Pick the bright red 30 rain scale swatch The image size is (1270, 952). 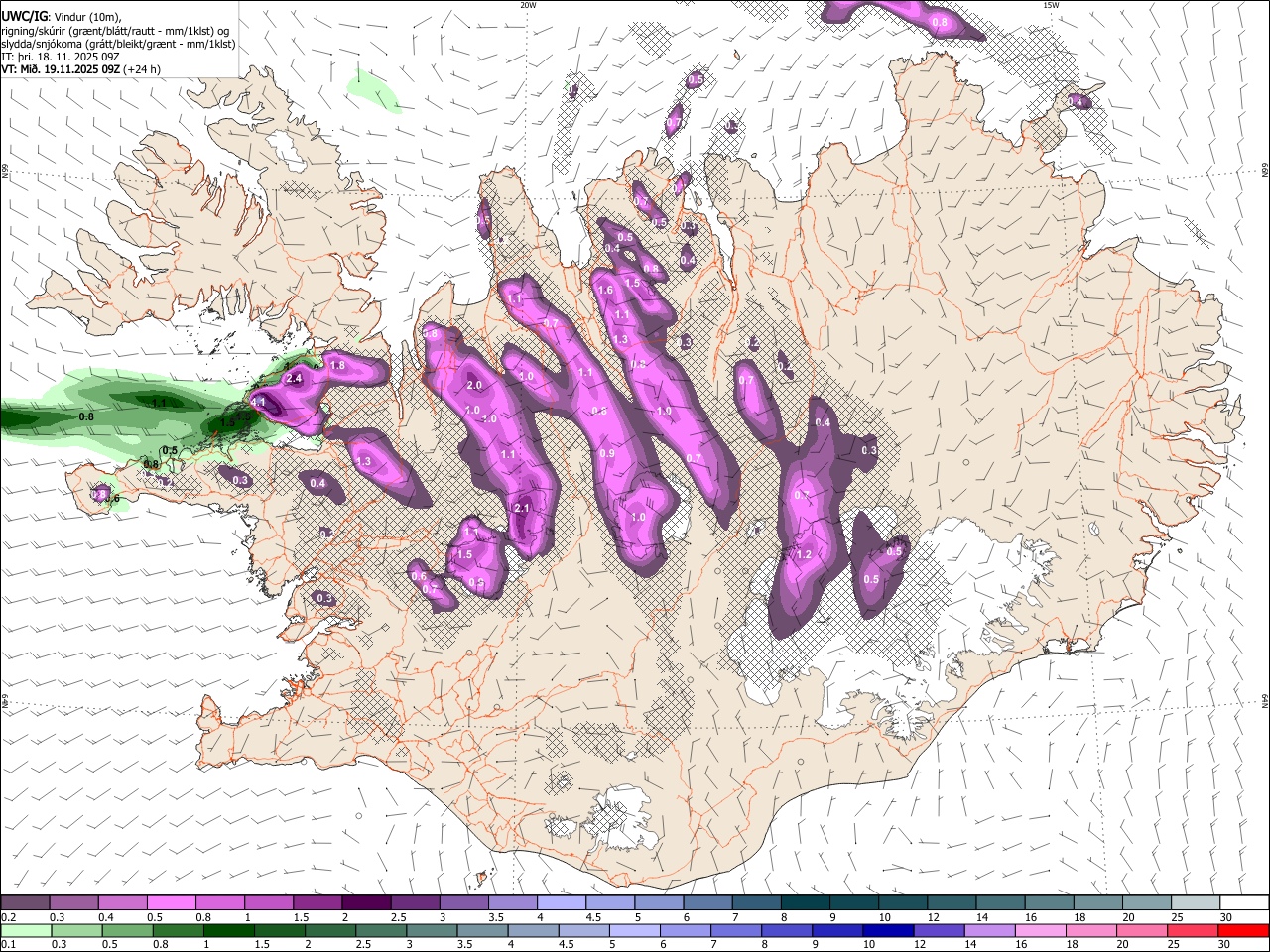1242,931
